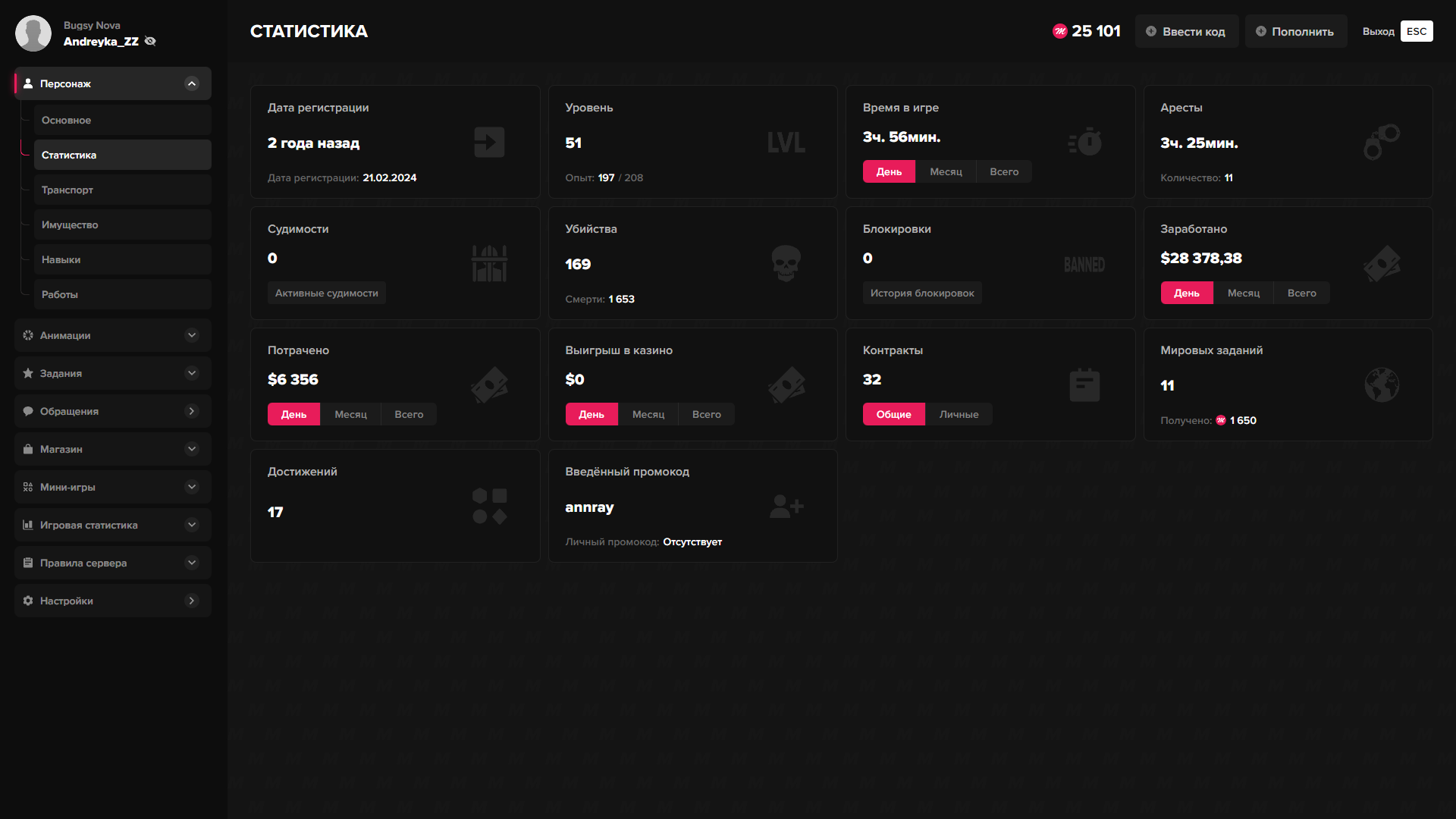The height and width of the screenshot is (819, 1456).
Task: Click the globe icon in Мировых заданий
Action: tap(1382, 385)
